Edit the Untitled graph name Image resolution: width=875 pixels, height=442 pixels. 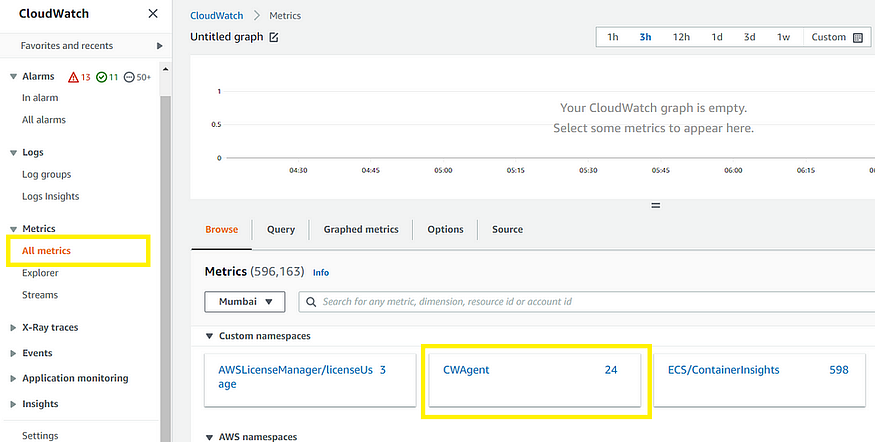coord(274,37)
